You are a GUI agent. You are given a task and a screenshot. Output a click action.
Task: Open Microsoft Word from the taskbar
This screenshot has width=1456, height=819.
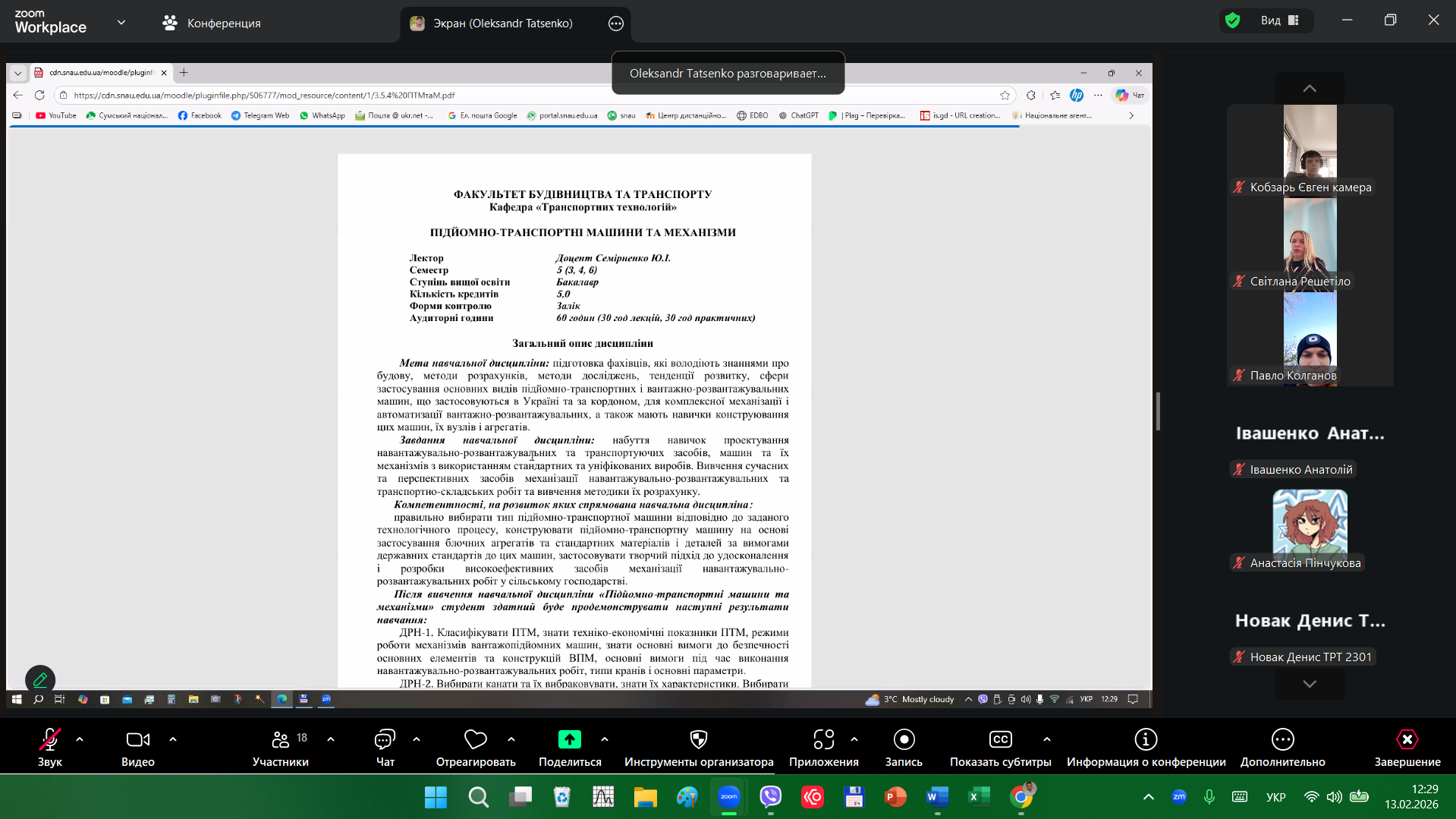(x=937, y=797)
